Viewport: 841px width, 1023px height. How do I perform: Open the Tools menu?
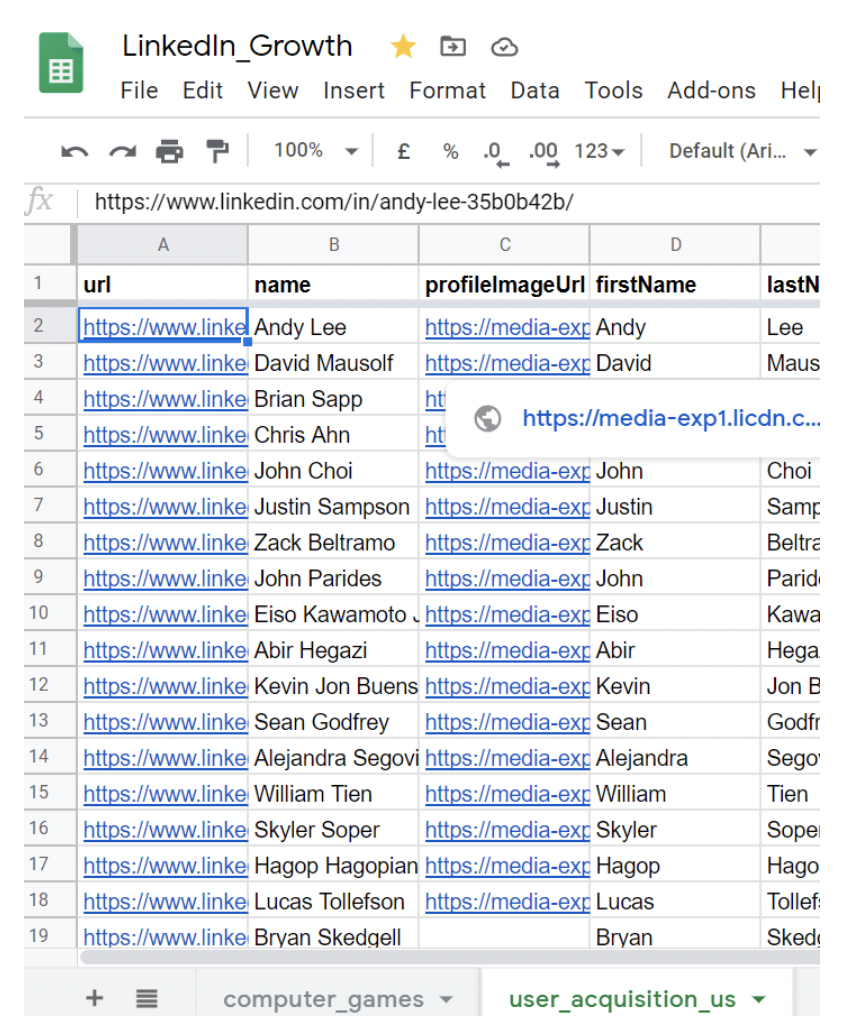tap(613, 90)
